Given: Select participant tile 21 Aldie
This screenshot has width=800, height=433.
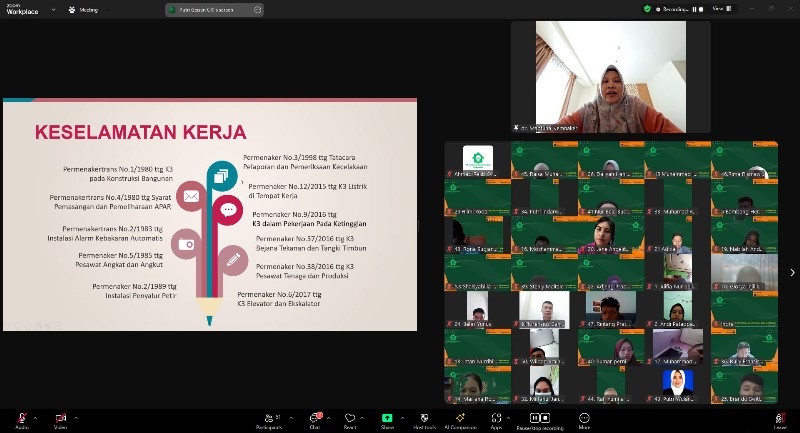Looking at the screenshot, I should click(x=678, y=235).
